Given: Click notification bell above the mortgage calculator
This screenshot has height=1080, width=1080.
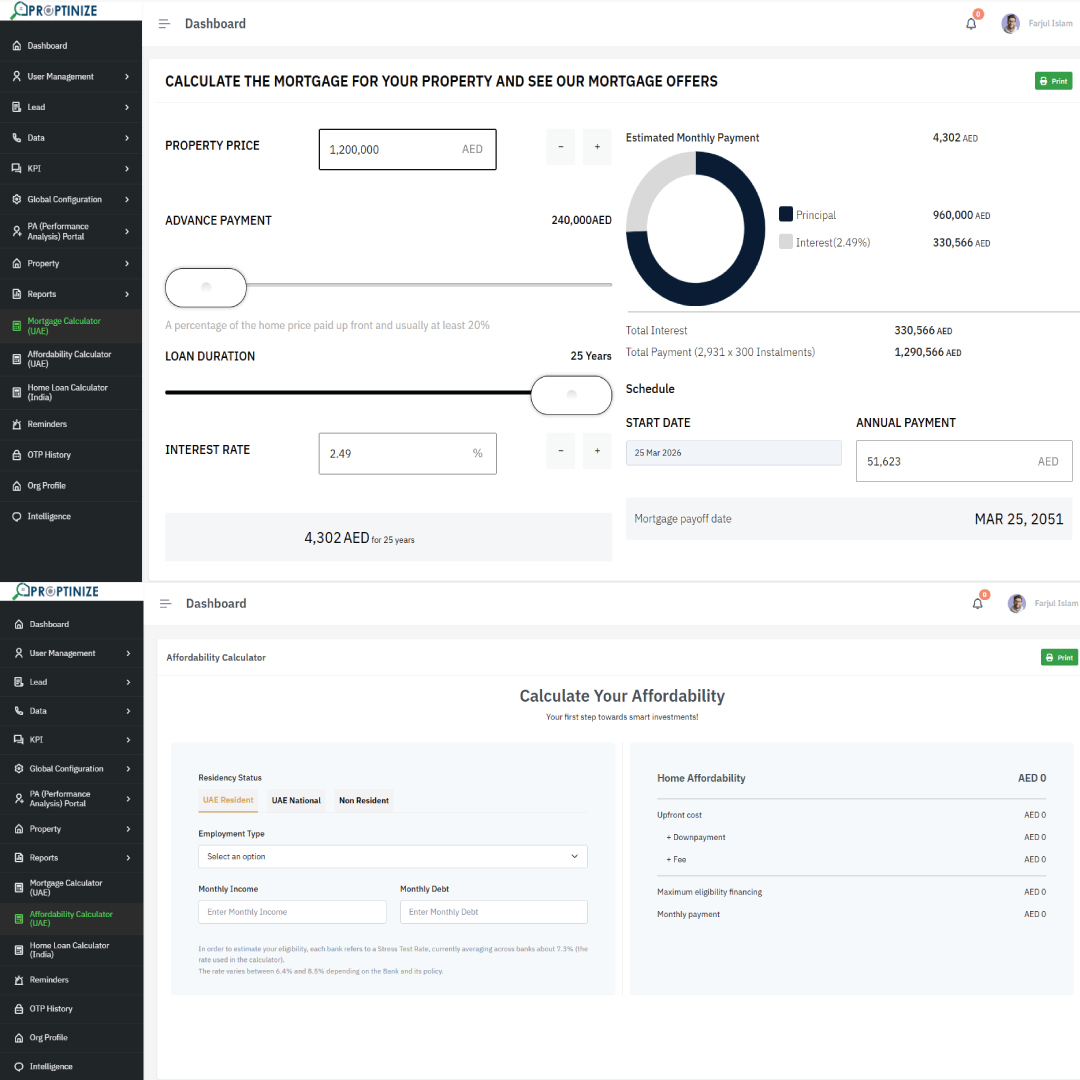Looking at the screenshot, I should [x=971, y=24].
